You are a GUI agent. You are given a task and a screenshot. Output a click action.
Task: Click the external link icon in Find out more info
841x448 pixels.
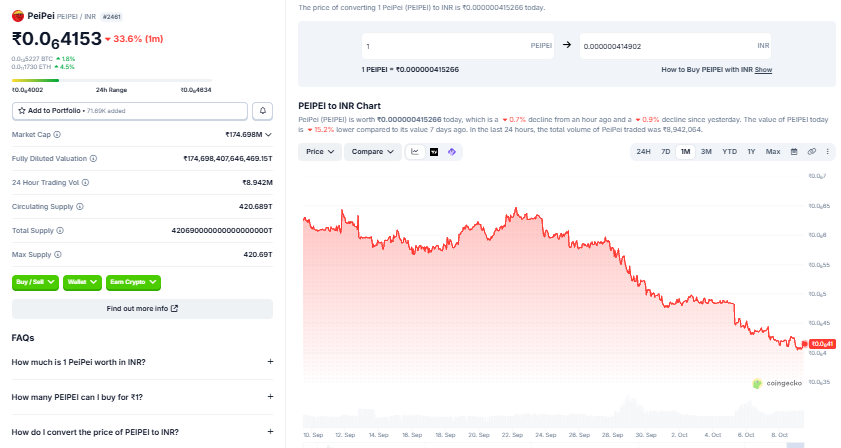click(174, 309)
